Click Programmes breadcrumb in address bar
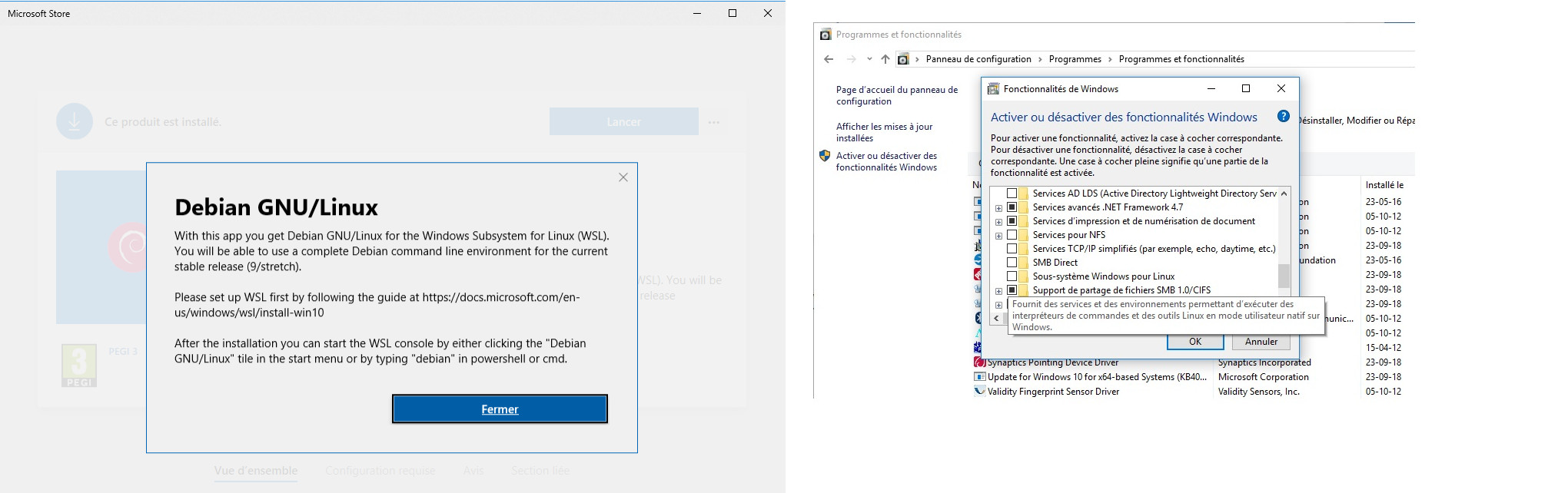Image resolution: width=1568 pixels, height=493 pixels. pos(1075,59)
